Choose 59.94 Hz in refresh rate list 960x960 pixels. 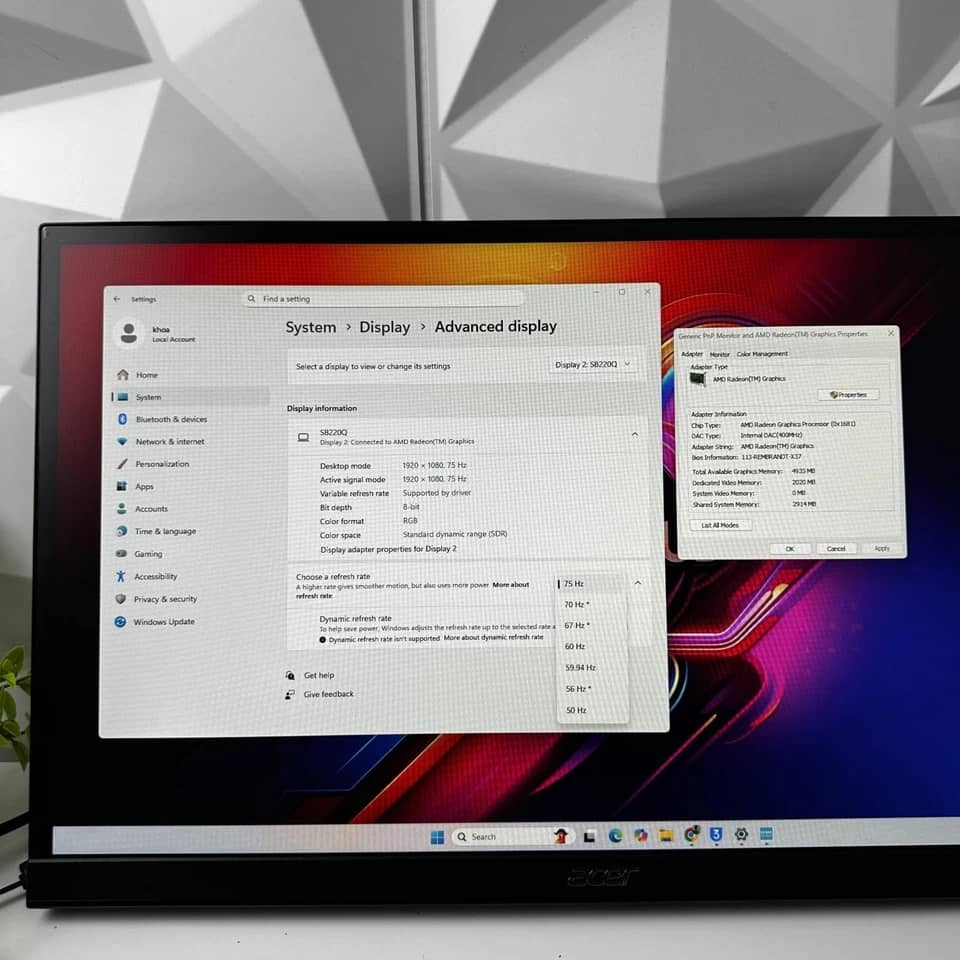[x=593, y=667]
